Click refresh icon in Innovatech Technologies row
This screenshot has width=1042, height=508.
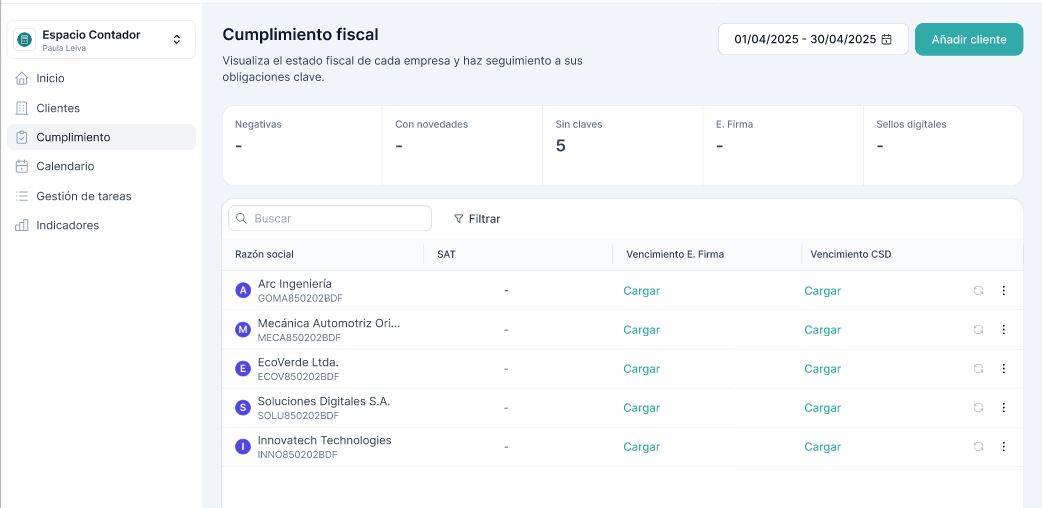[978, 446]
